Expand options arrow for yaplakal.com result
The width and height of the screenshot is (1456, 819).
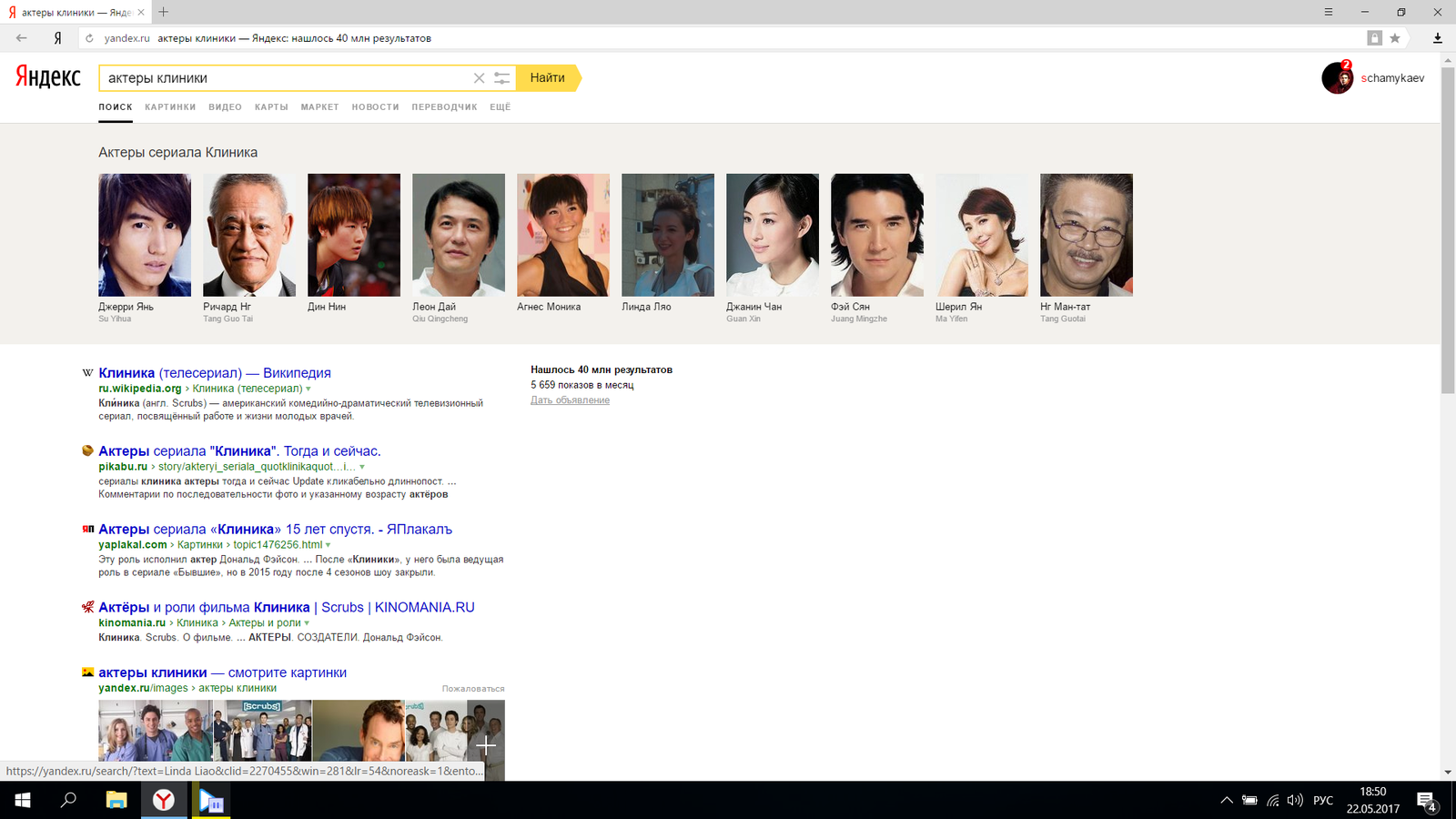329,545
